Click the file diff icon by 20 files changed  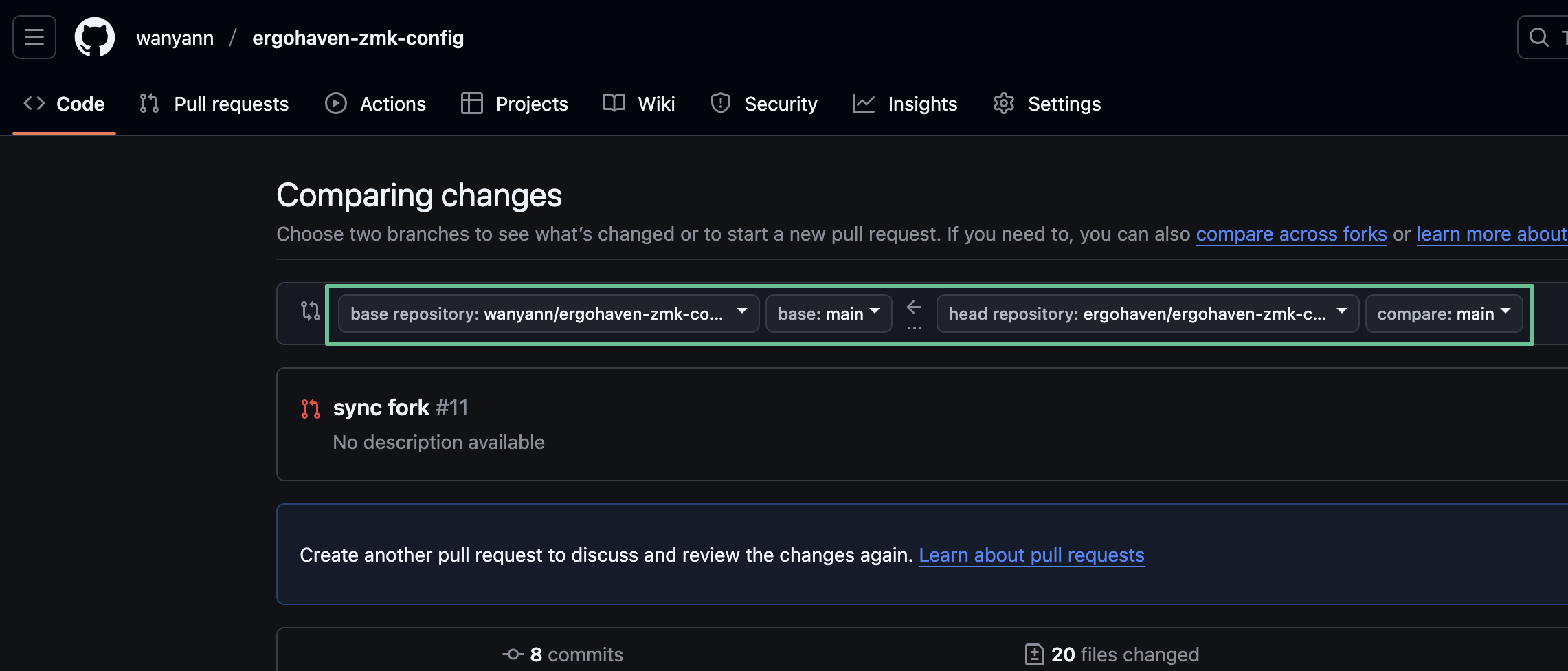tap(1034, 654)
